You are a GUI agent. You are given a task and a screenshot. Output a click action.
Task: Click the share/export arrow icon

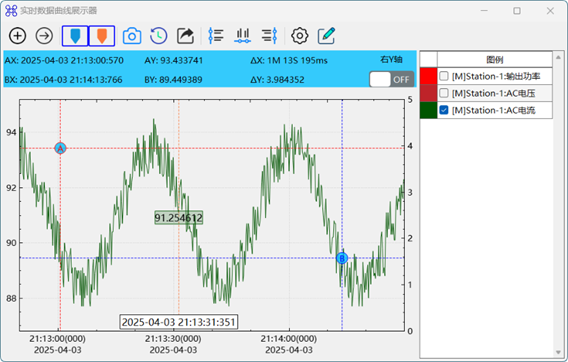coord(185,36)
